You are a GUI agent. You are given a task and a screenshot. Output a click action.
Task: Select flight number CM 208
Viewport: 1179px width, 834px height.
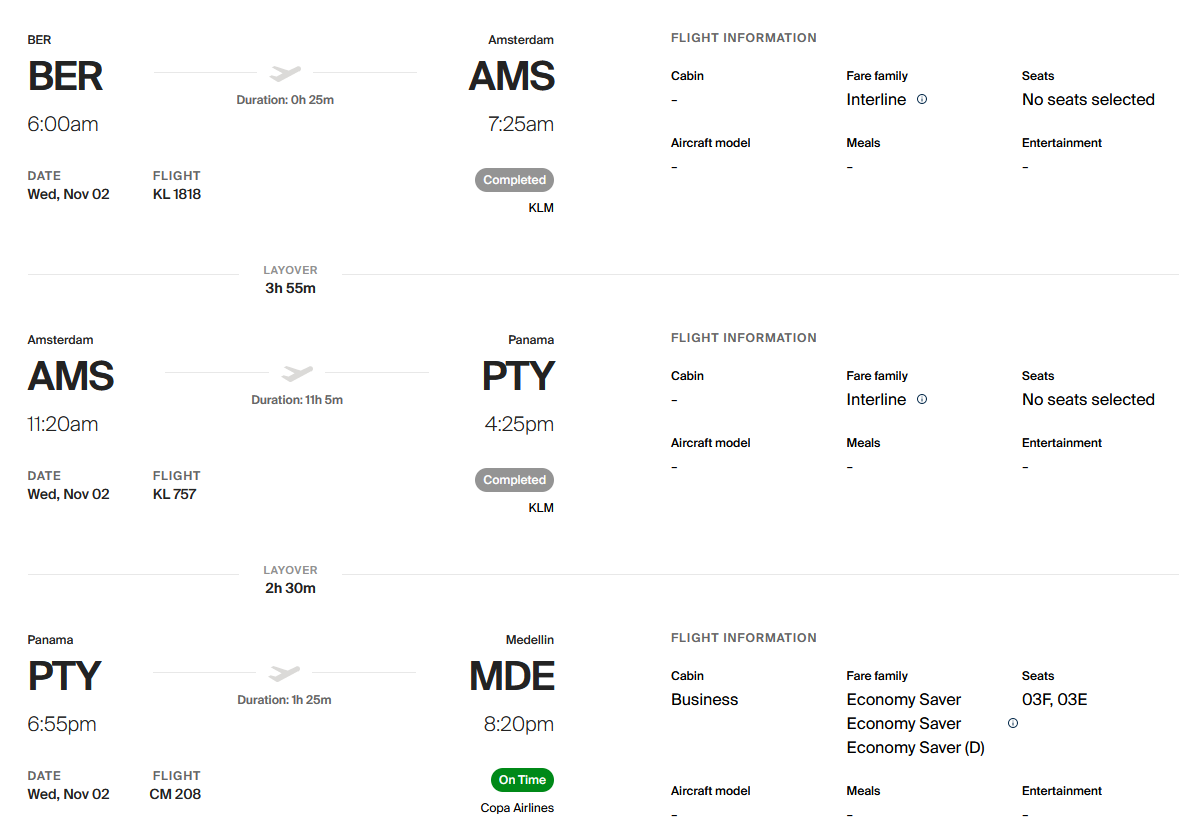(177, 794)
